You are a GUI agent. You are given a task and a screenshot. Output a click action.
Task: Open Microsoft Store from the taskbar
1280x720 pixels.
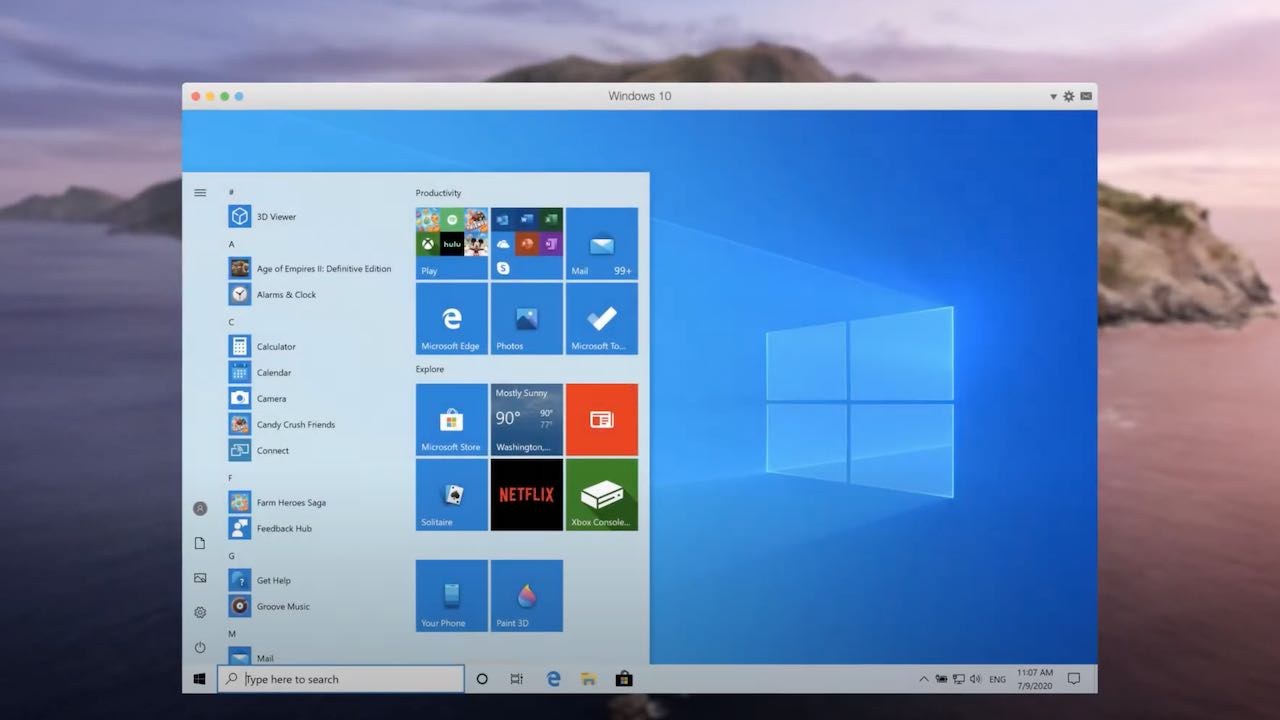tap(624, 679)
